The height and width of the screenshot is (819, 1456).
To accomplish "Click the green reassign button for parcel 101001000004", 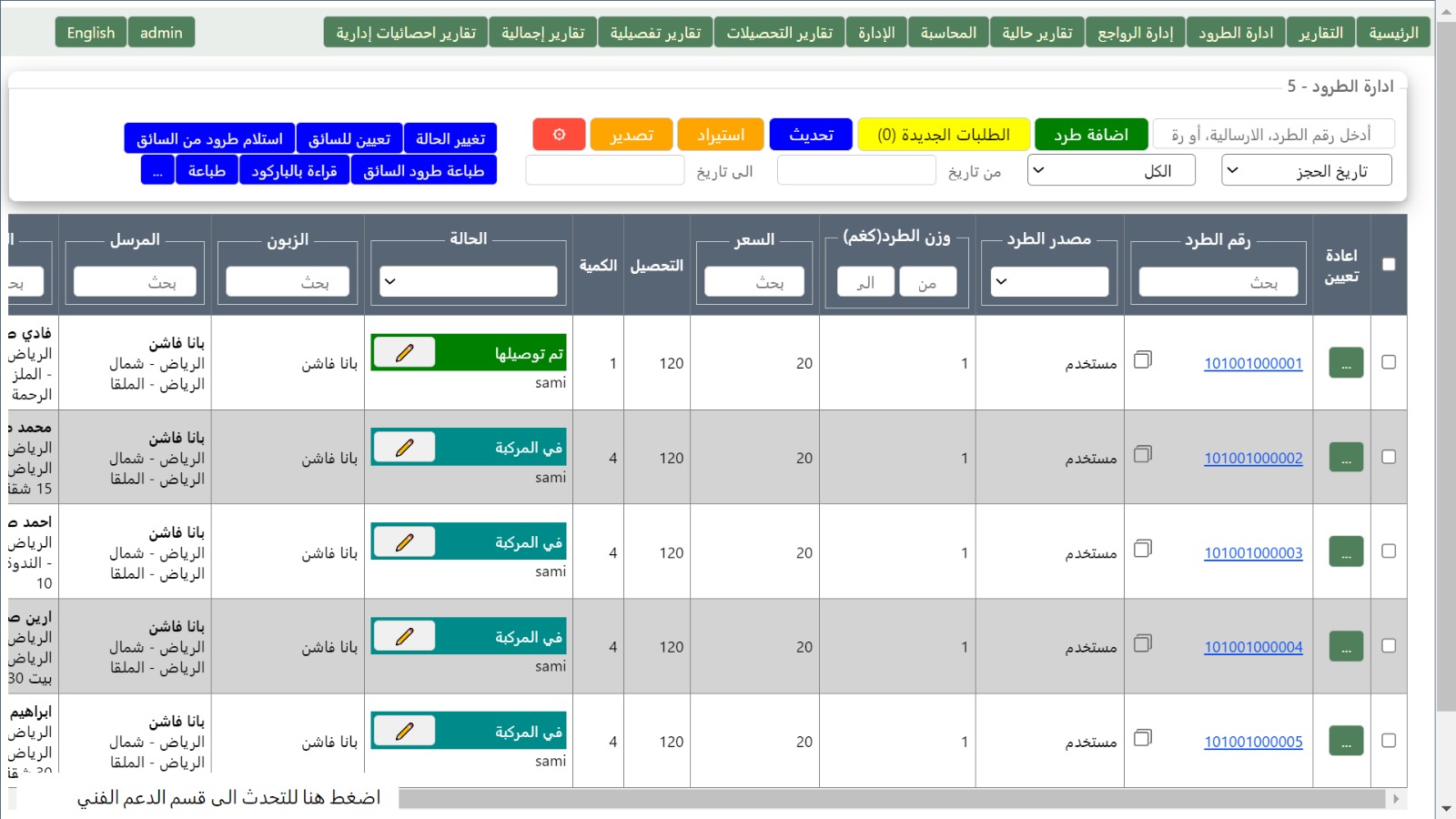I will click(x=1346, y=647).
